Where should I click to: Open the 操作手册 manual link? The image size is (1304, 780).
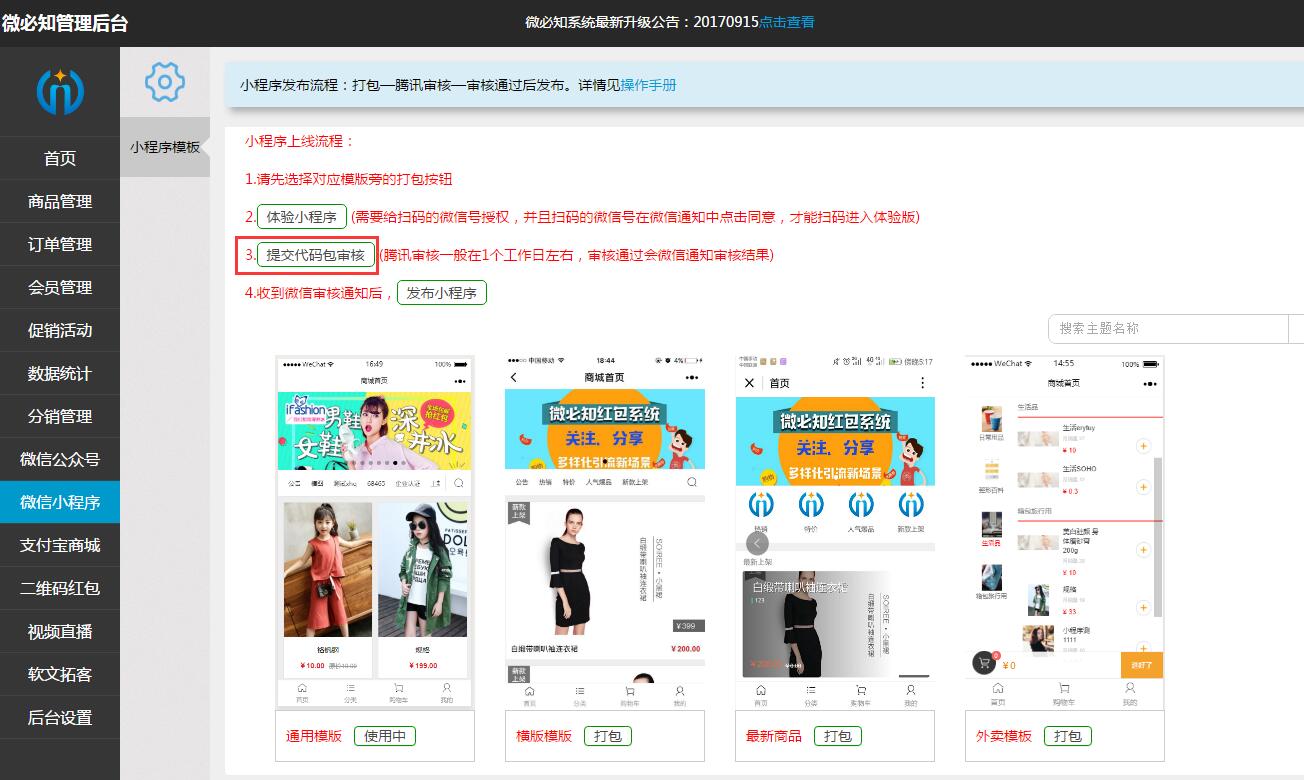[651, 85]
